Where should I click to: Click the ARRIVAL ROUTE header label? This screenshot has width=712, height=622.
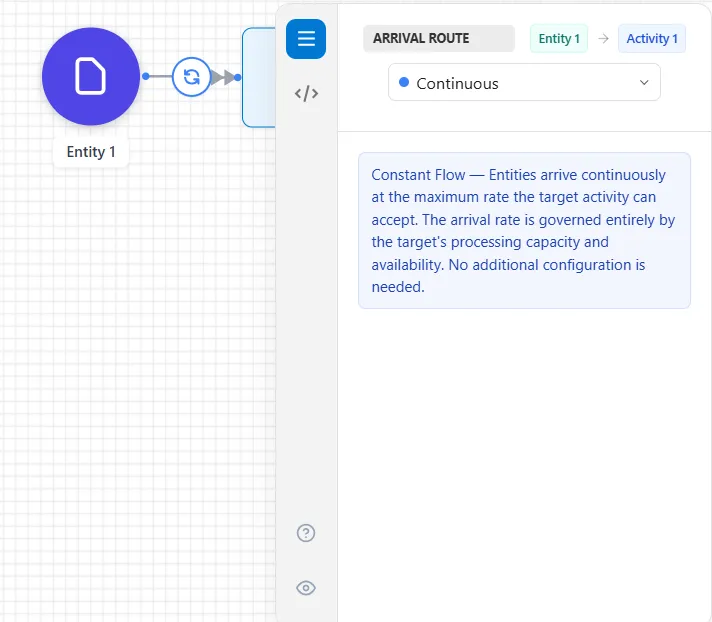[x=439, y=39]
